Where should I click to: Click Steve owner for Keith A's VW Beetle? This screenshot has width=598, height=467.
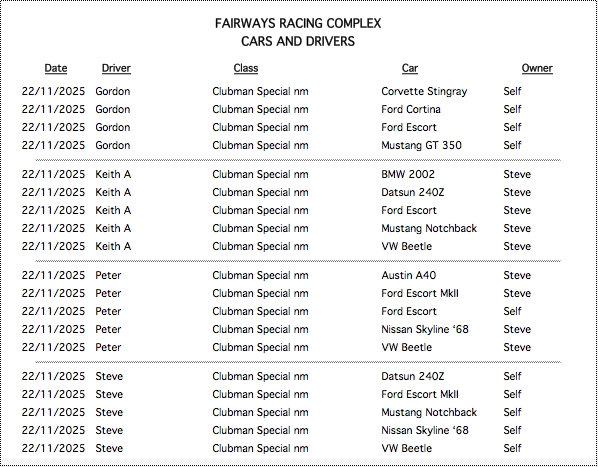coord(517,246)
